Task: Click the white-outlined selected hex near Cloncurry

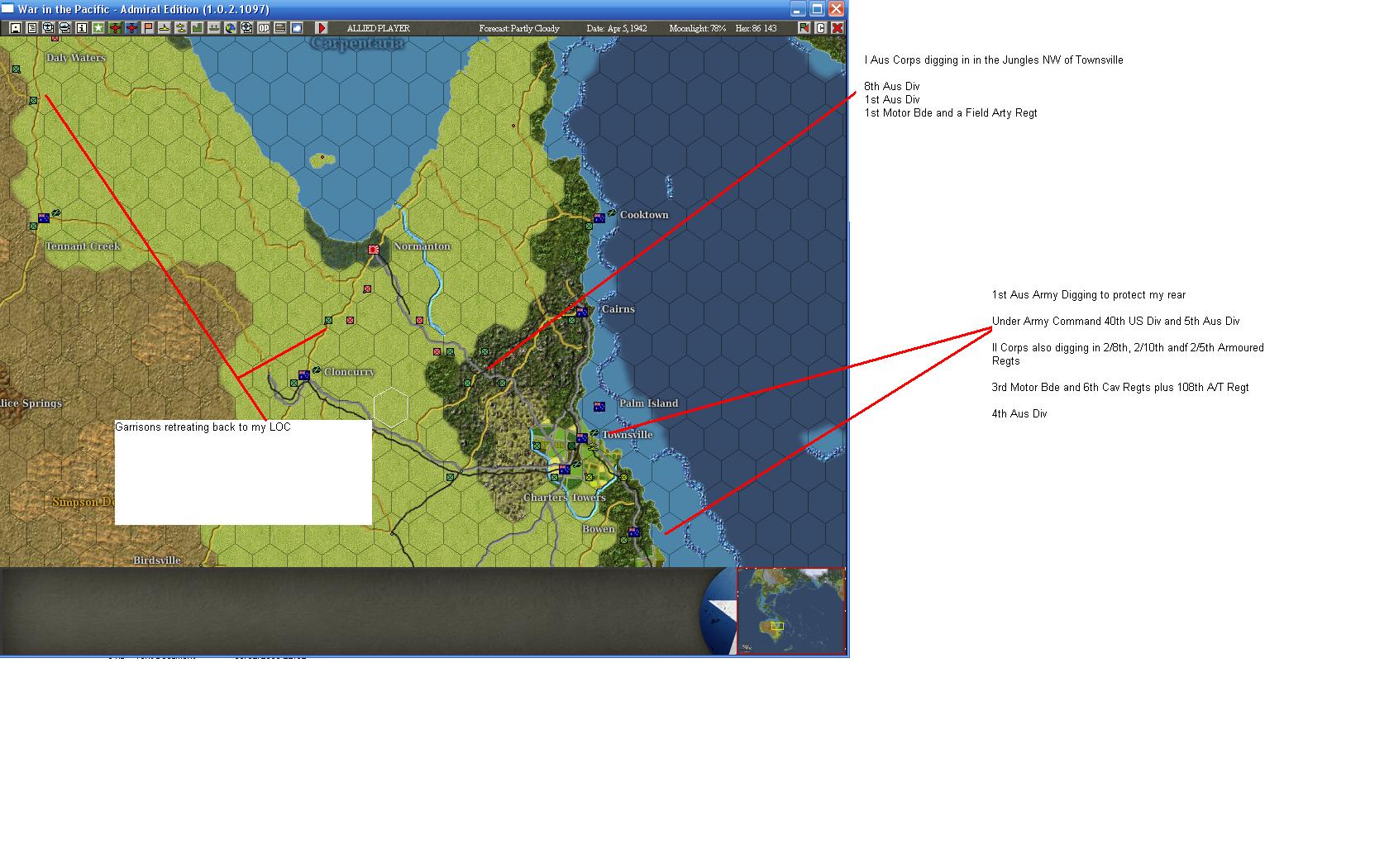Action: [390, 407]
